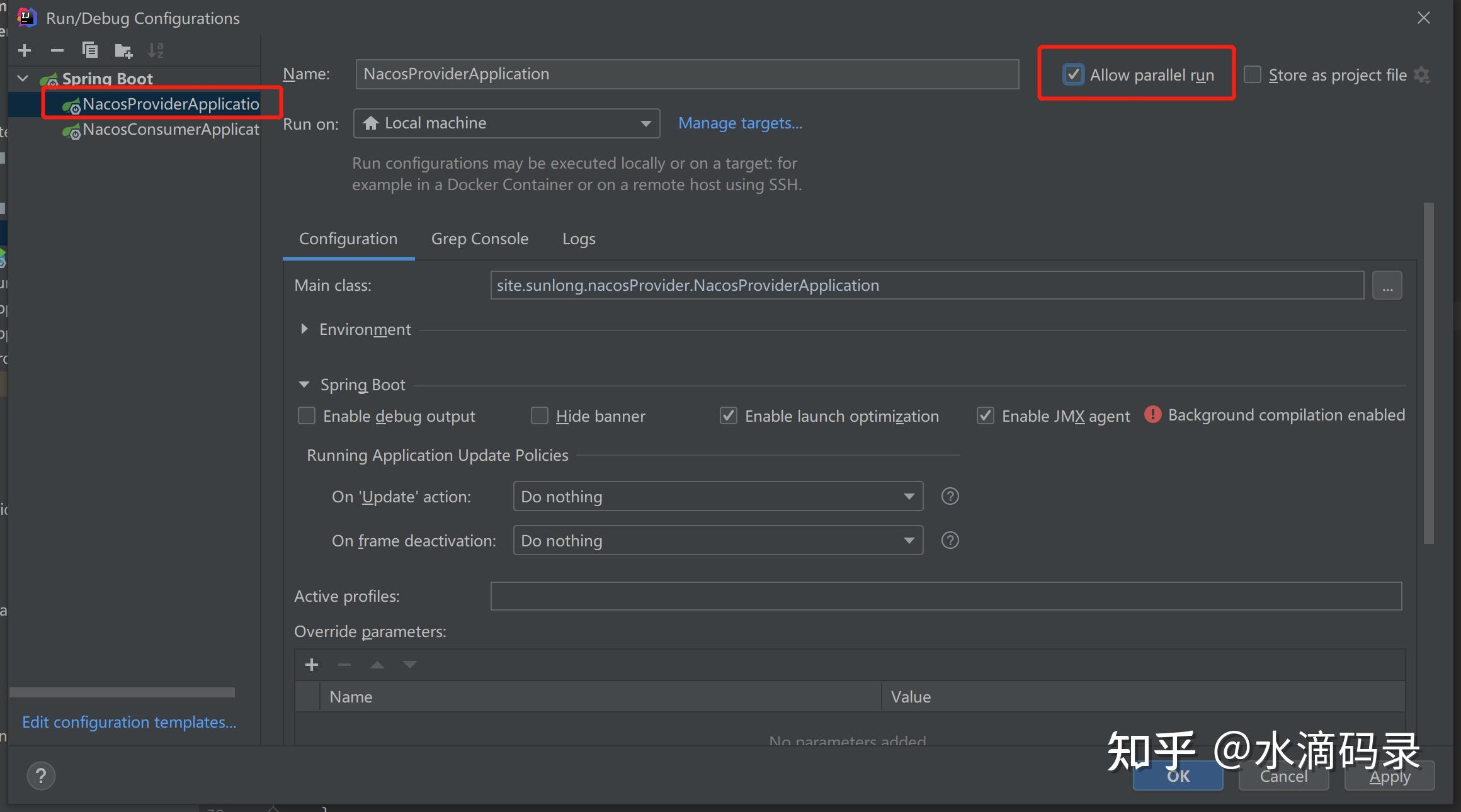The width and height of the screenshot is (1461, 812).
Task: Open settings gear beside Store as project file
Action: pyautogui.click(x=1422, y=75)
